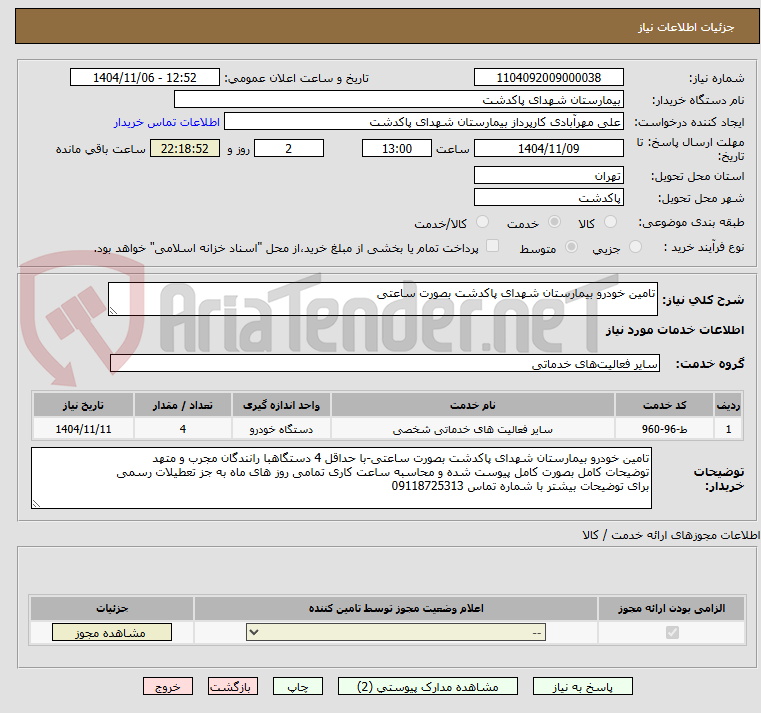The height and width of the screenshot is (713, 761).
Task: Click the پاسخ به نیاز button
Action: [x=582, y=687]
